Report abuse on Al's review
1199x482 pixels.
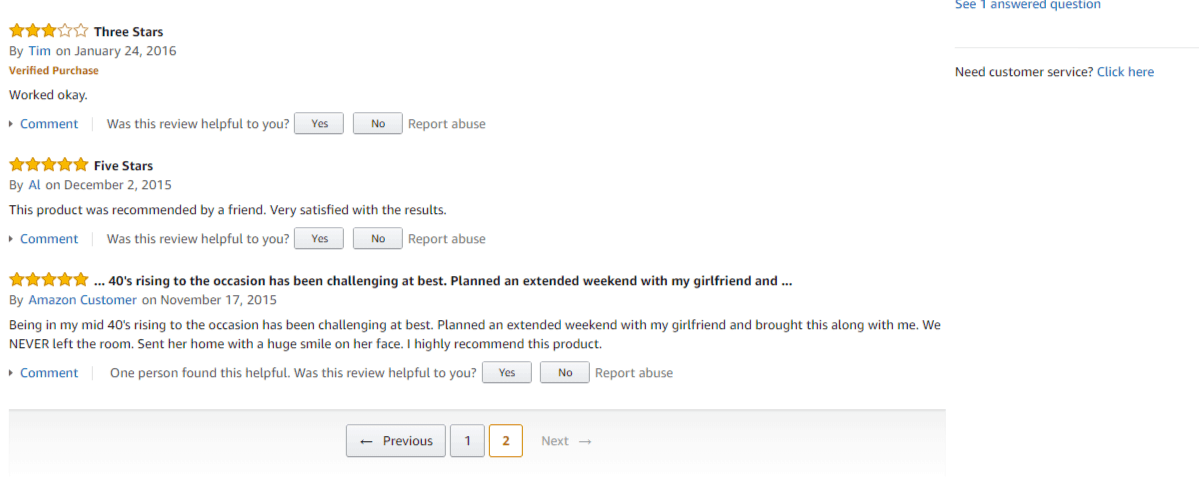pyautogui.click(x=447, y=239)
